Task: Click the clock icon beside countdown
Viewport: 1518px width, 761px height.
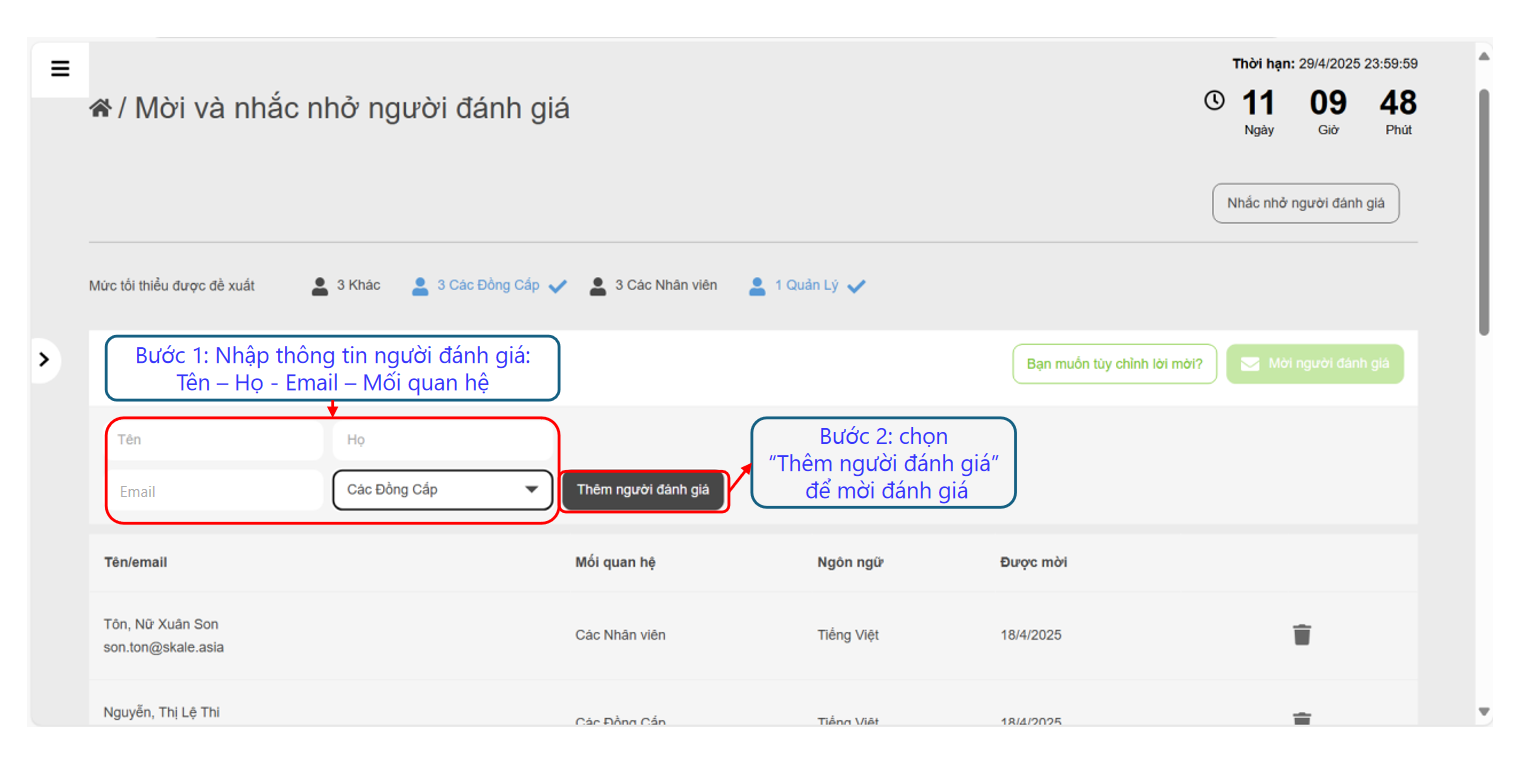Action: (1214, 100)
